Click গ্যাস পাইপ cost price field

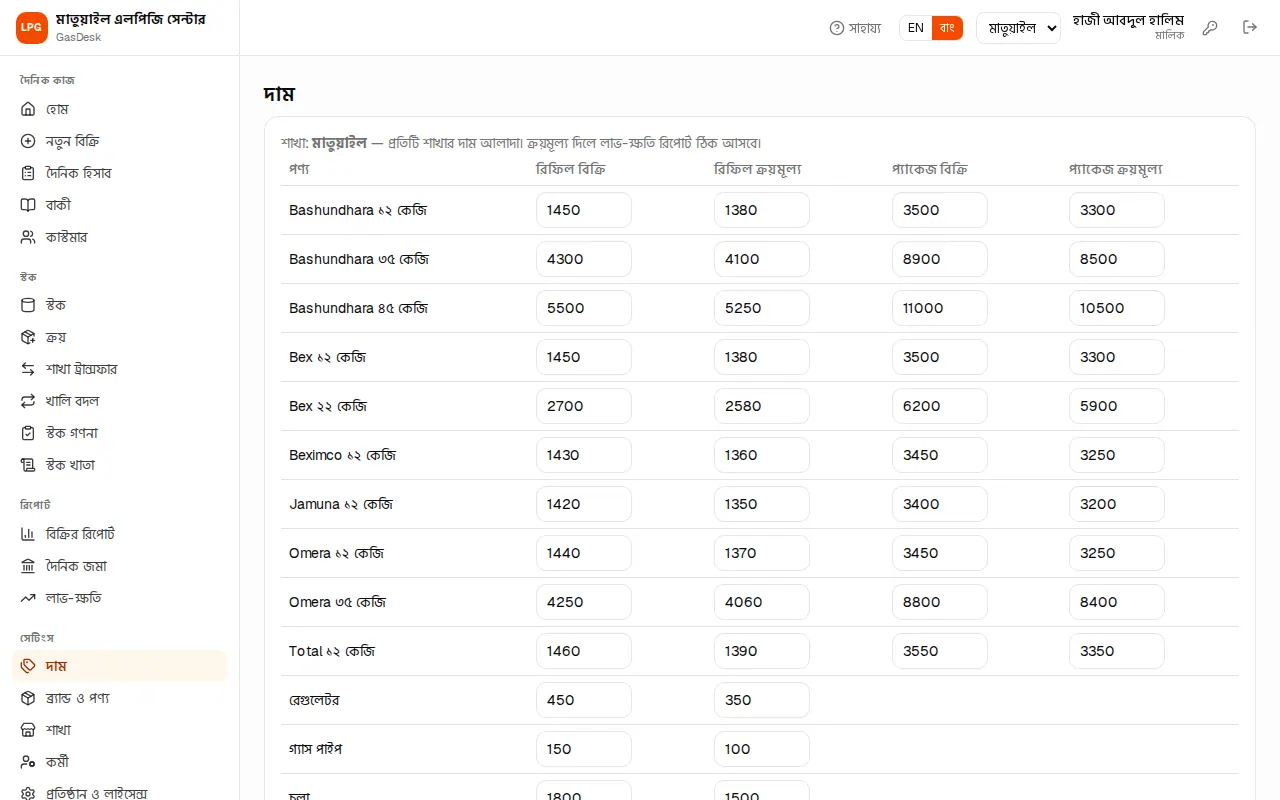762,749
